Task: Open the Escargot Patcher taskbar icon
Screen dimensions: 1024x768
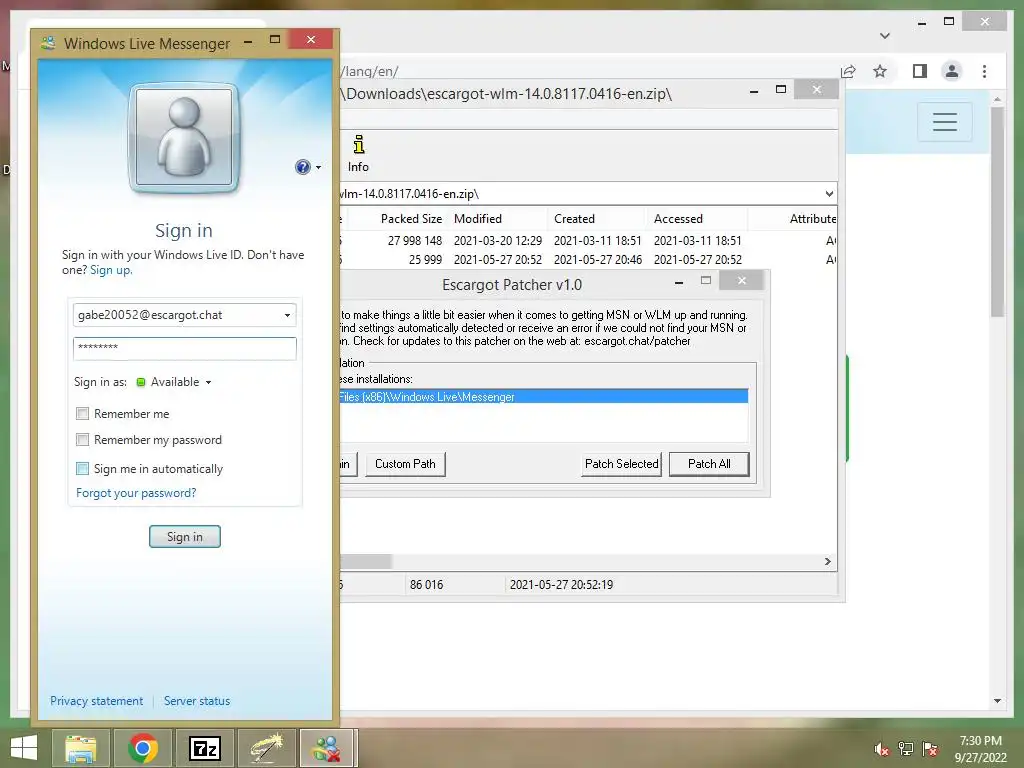Action: 266,748
